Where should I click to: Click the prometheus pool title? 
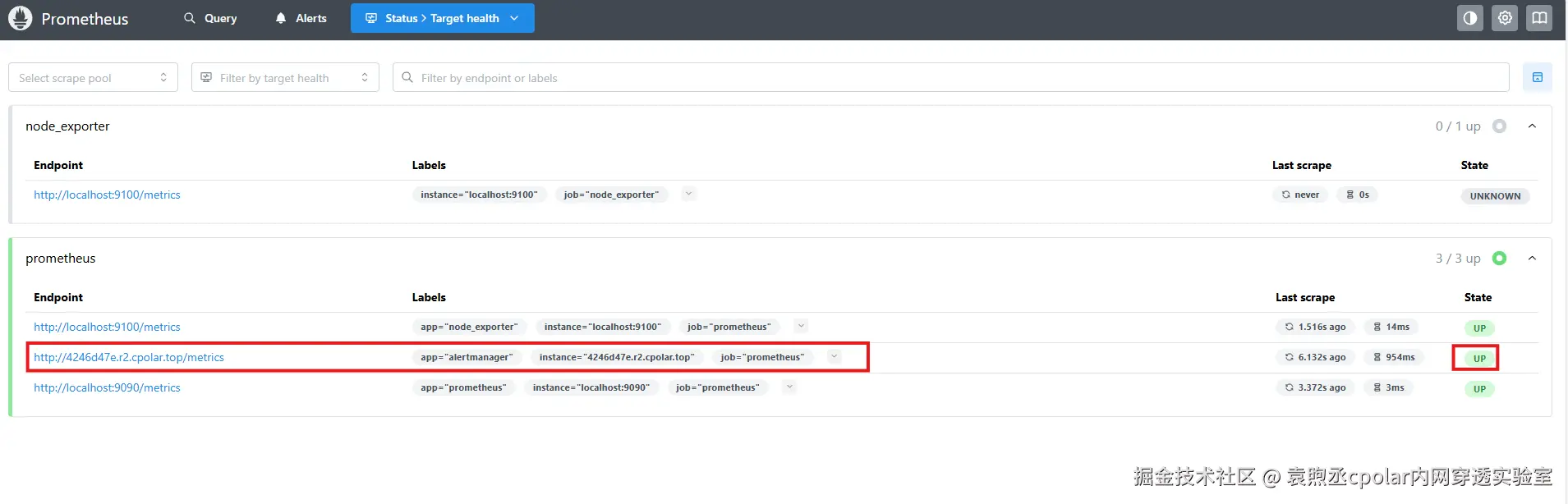(x=60, y=259)
